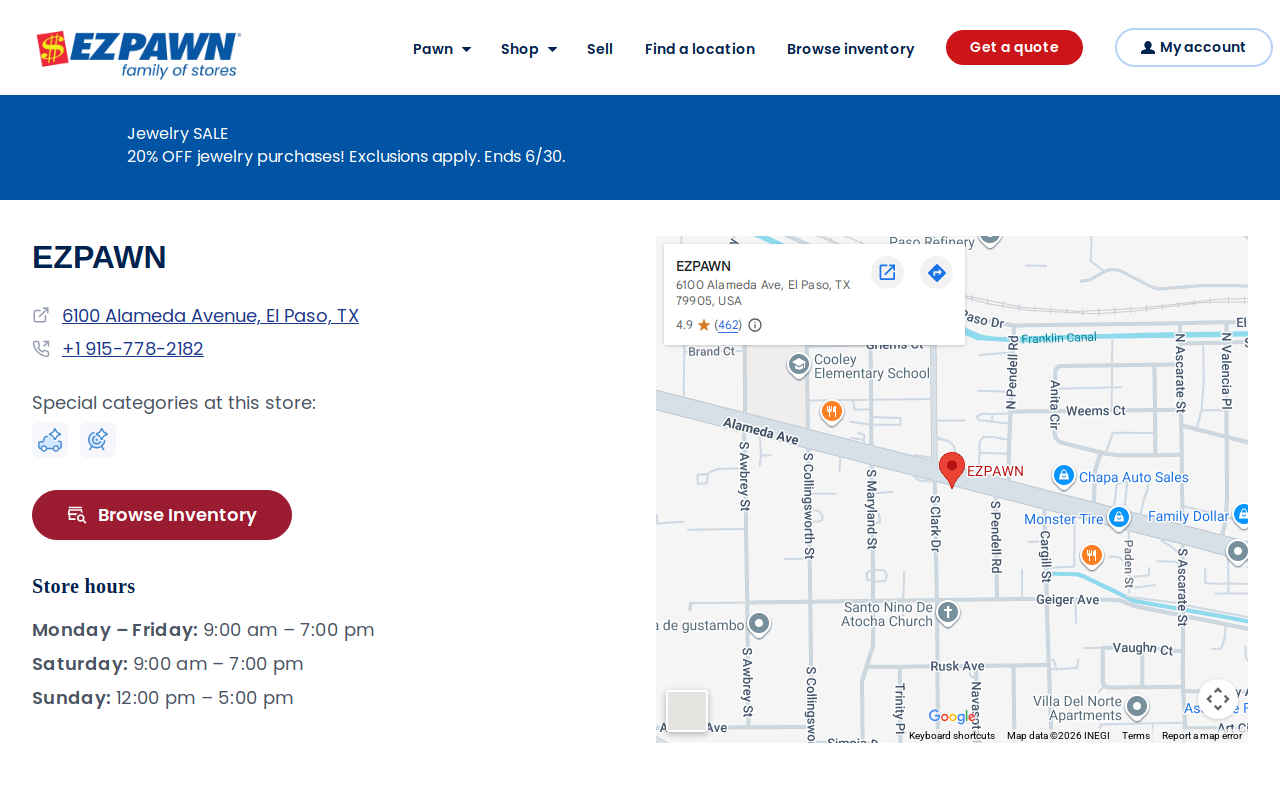Screen dimensions: 1280x800
Task: Click the Chapa Auto Sales map marker
Action: 1064,475
